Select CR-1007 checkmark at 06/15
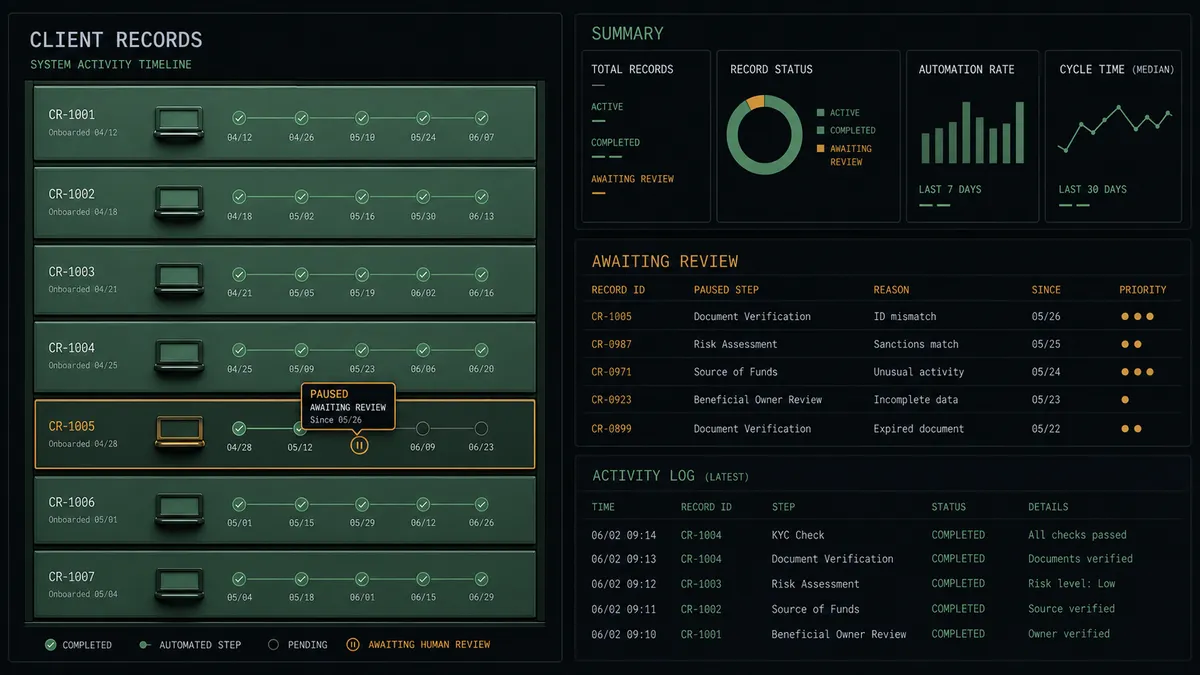The width and height of the screenshot is (1200, 675). [x=423, y=579]
